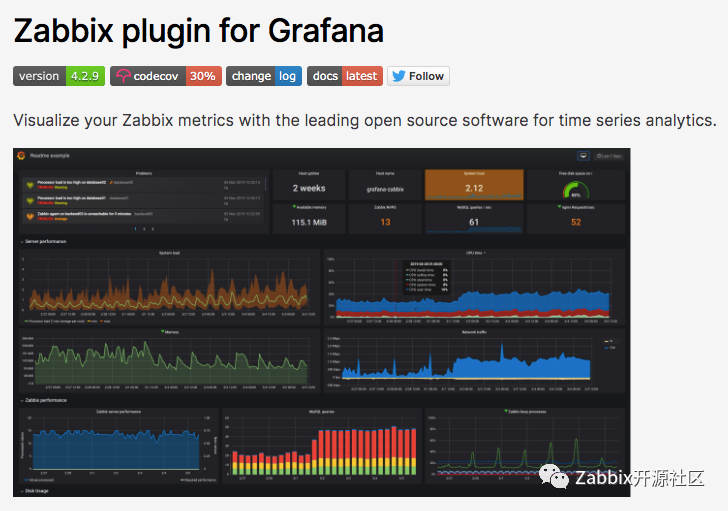
Task: Click the System load graph panel title
Action: click(169, 253)
